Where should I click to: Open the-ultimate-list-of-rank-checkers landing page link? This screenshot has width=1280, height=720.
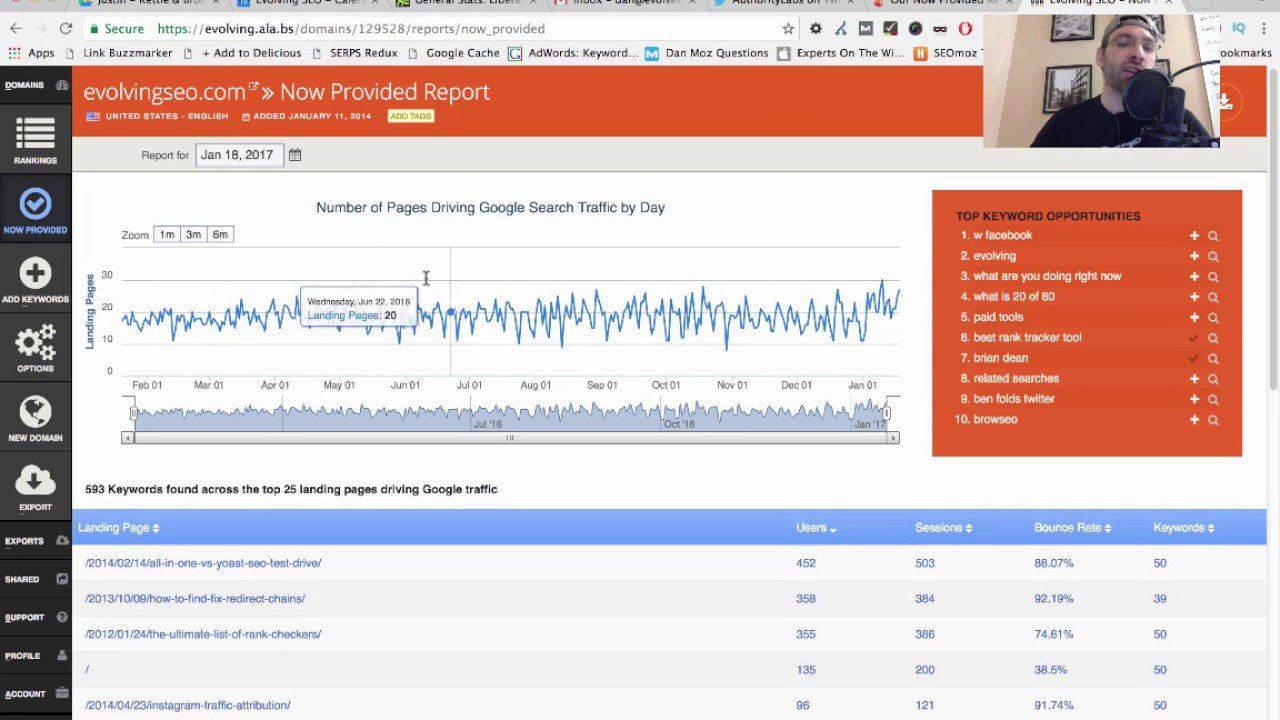point(203,634)
